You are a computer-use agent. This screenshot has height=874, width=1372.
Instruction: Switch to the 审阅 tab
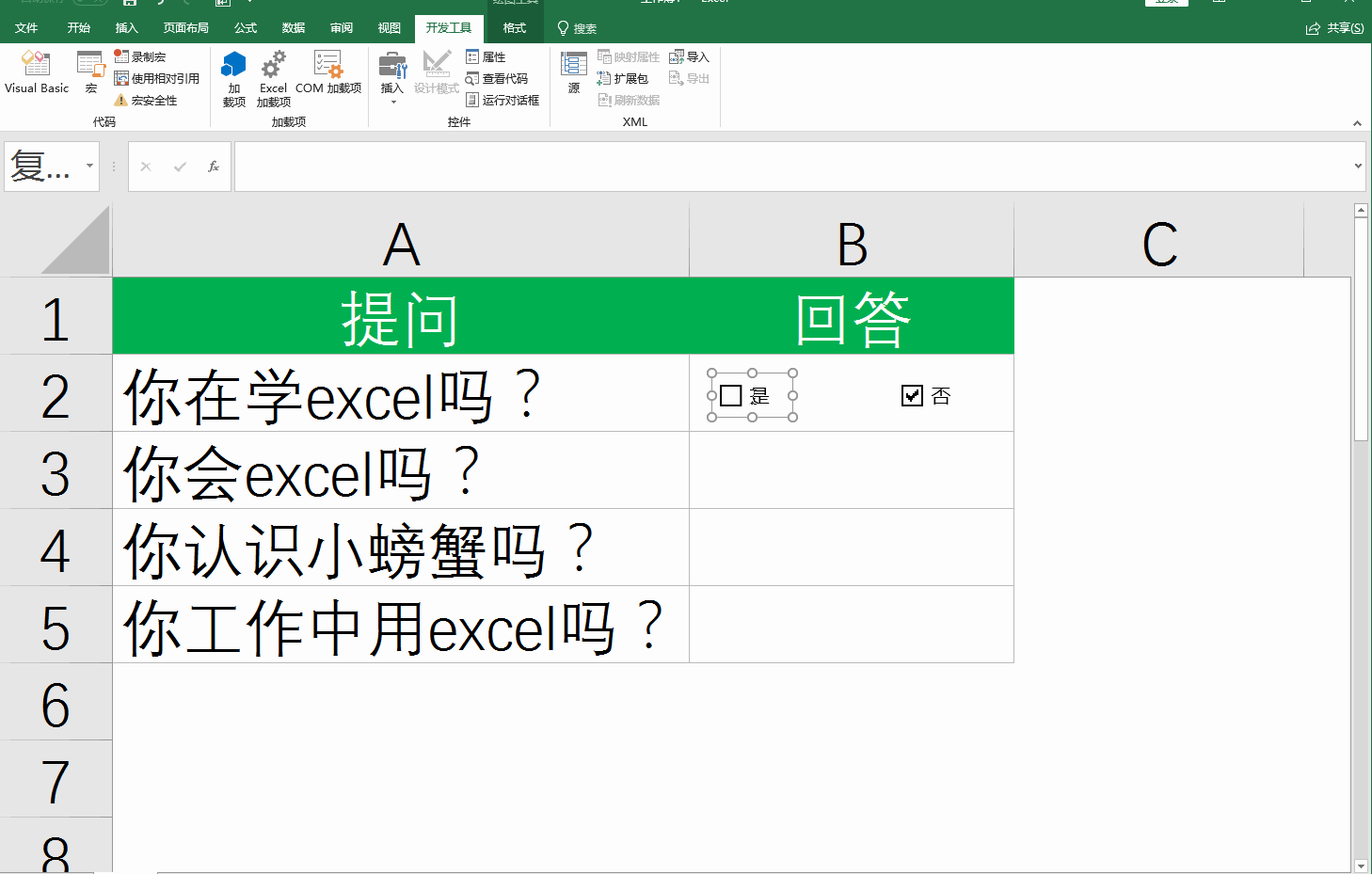pos(342,28)
